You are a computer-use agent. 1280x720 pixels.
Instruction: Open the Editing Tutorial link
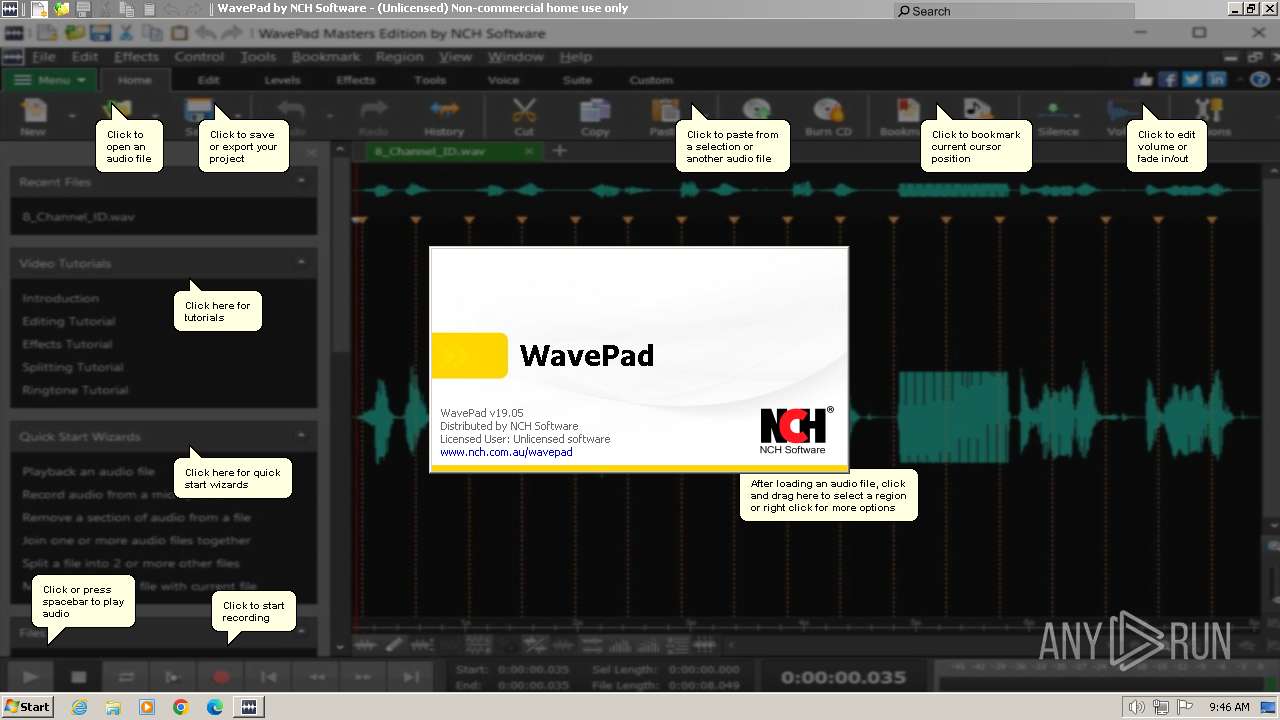69,321
